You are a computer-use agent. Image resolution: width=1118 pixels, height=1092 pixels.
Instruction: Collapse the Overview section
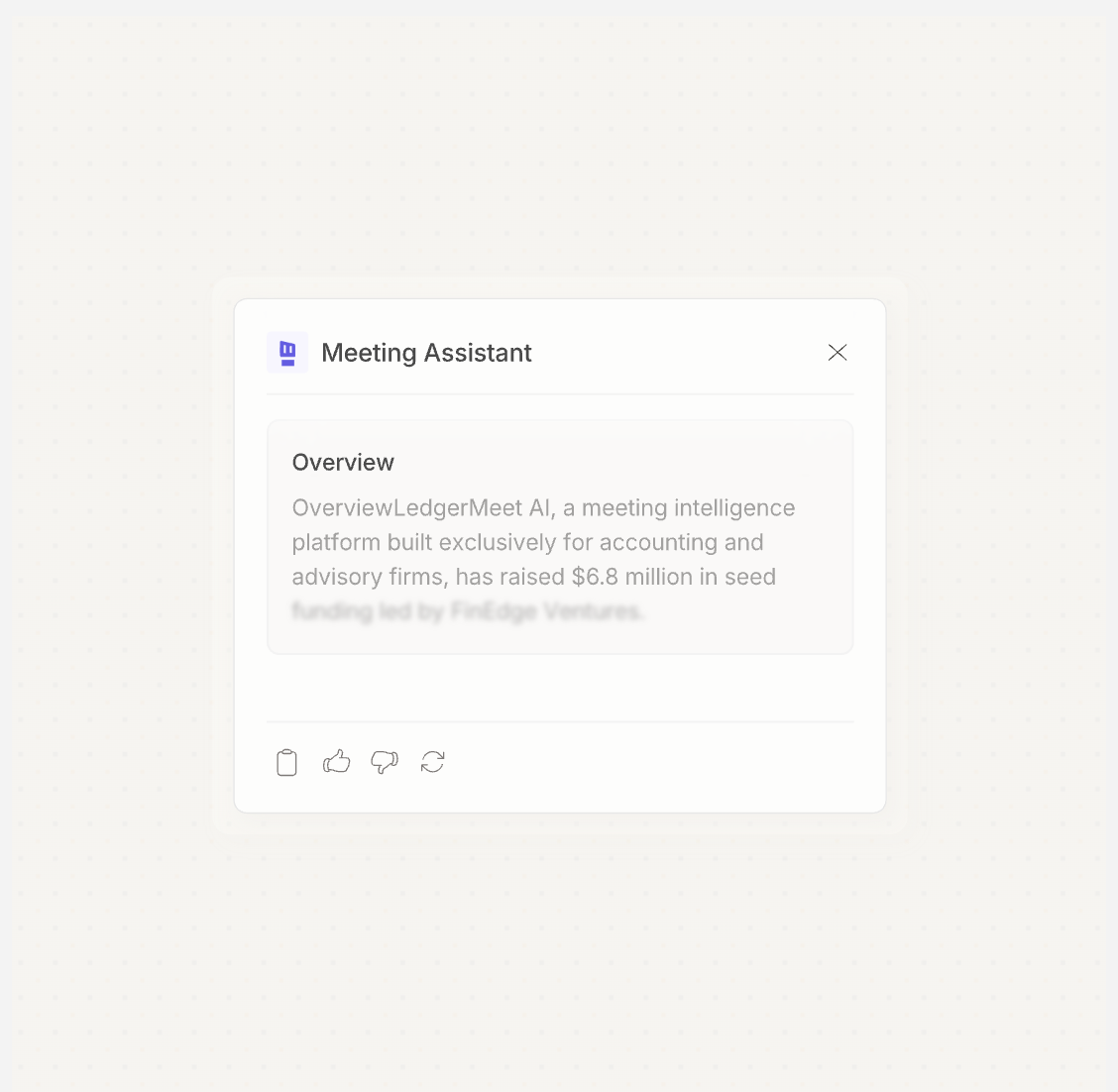[343, 462]
